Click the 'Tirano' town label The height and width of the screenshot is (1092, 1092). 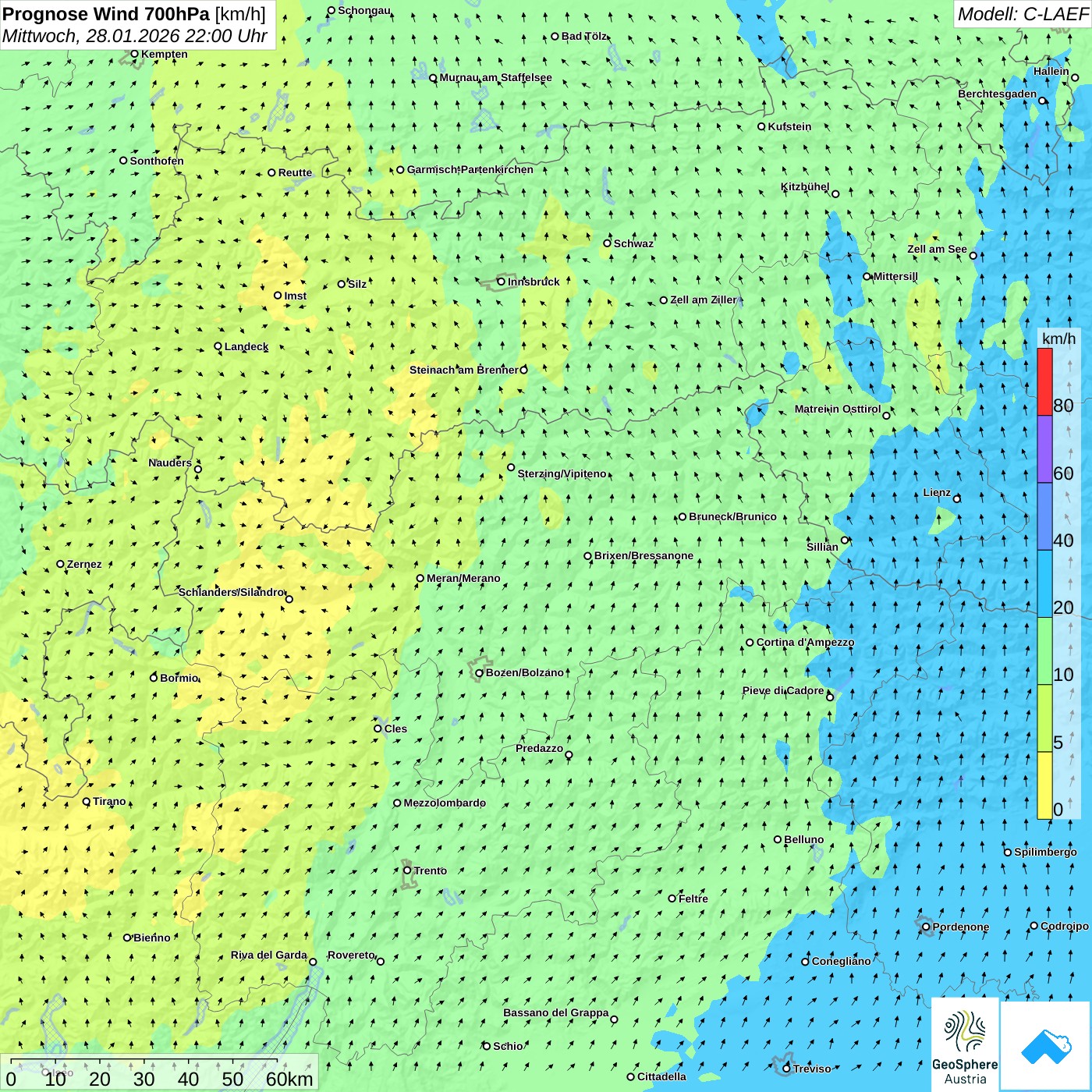pos(109,801)
